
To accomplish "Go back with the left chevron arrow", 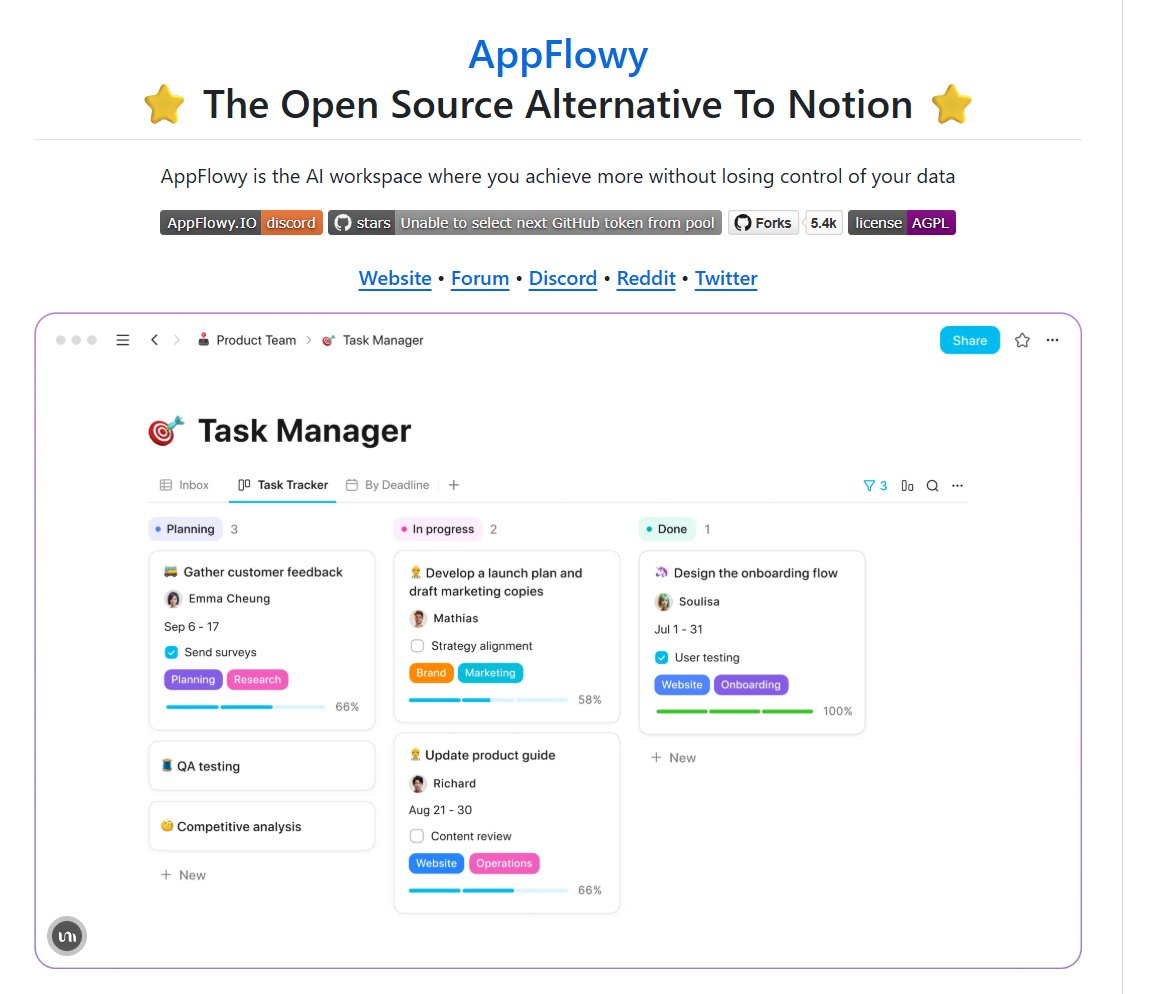I will tap(154, 340).
